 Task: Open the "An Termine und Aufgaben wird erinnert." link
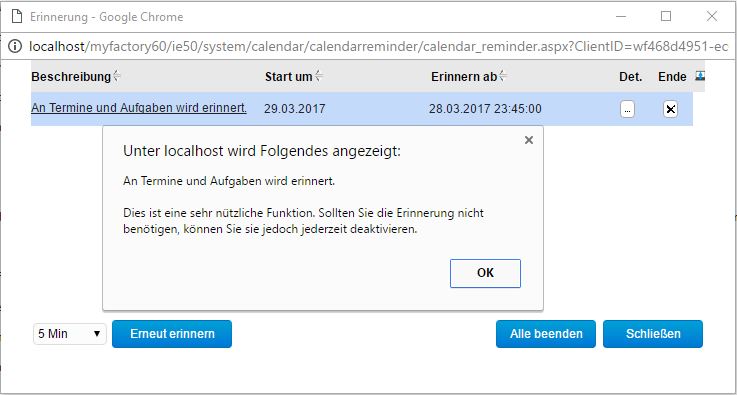tap(139, 109)
